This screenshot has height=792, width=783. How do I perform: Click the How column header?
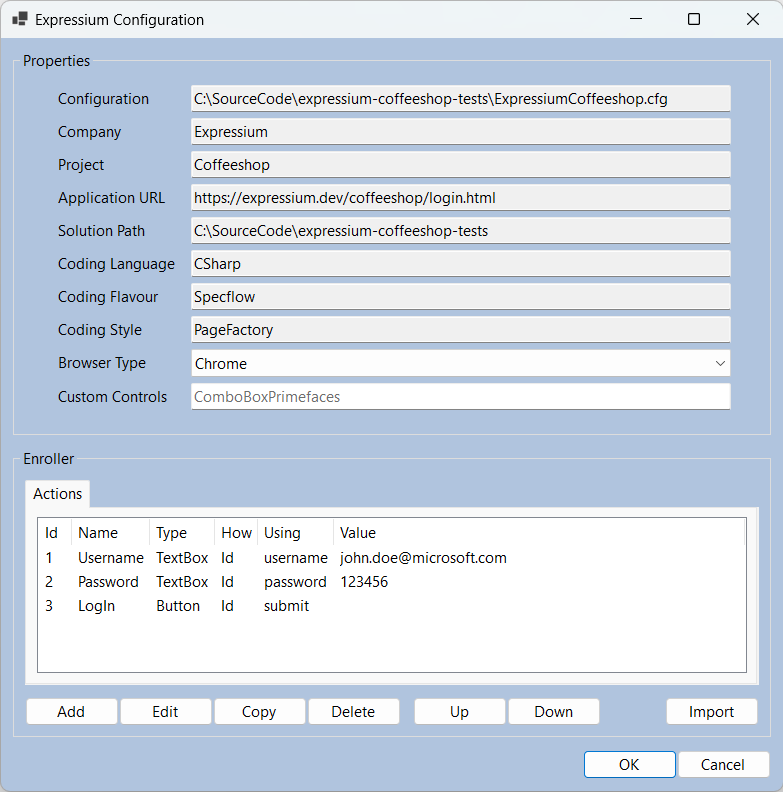236,532
